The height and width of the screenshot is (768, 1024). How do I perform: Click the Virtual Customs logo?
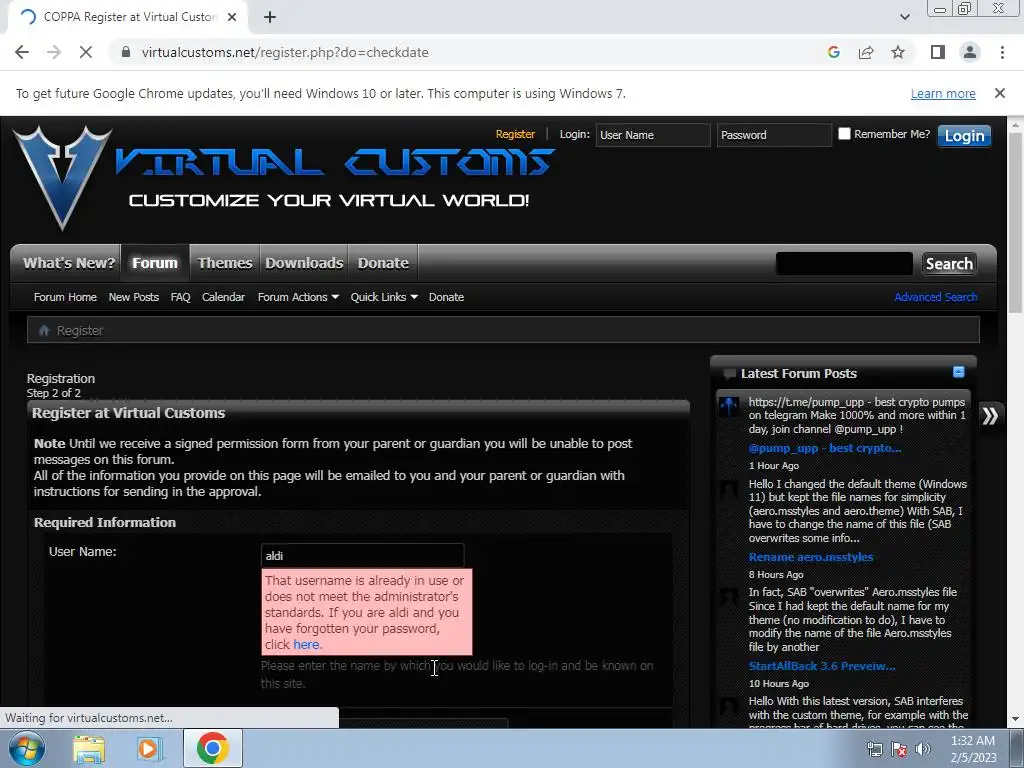pos(283,176)
